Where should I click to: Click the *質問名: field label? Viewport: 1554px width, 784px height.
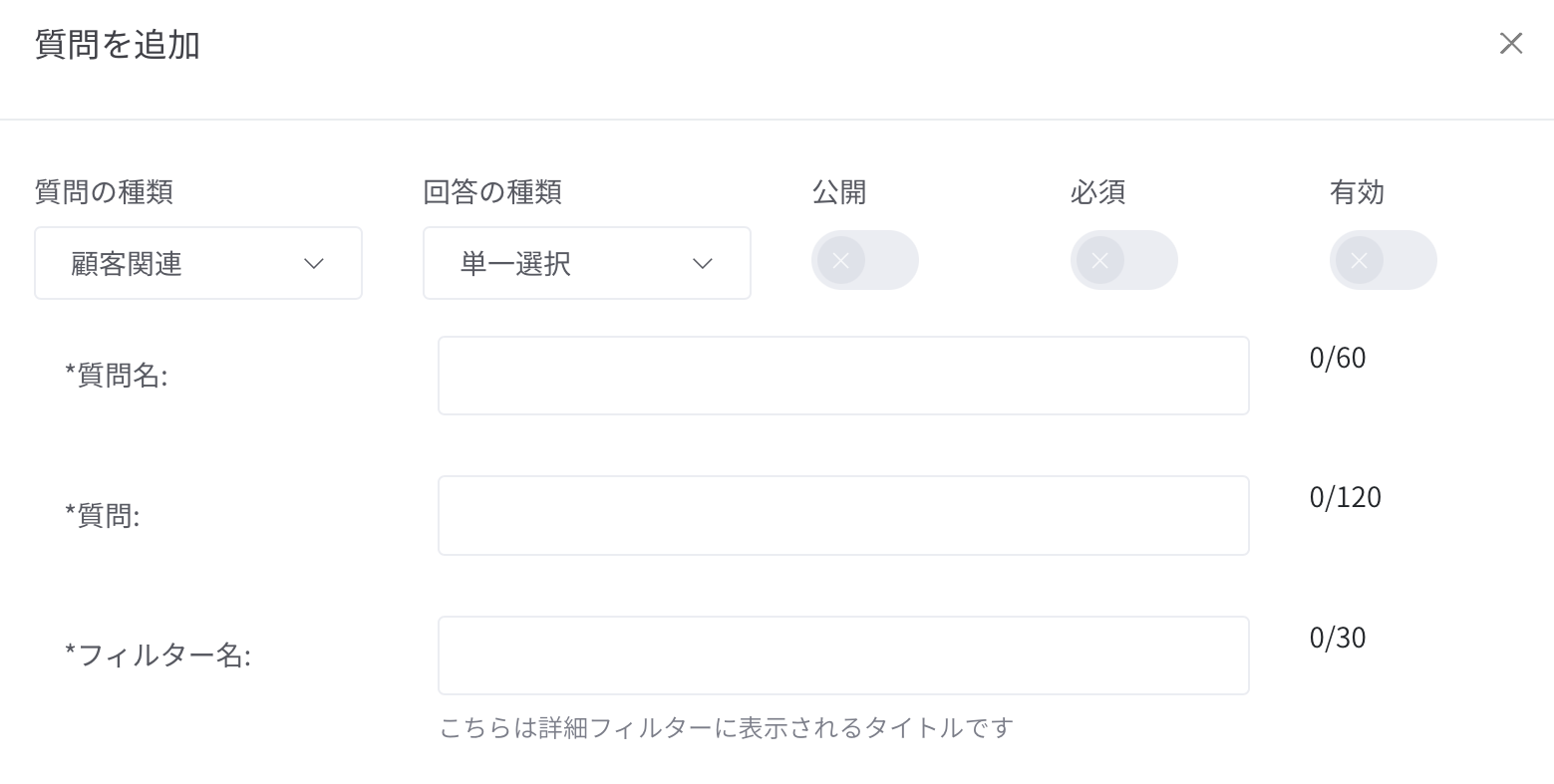(116, 376)
